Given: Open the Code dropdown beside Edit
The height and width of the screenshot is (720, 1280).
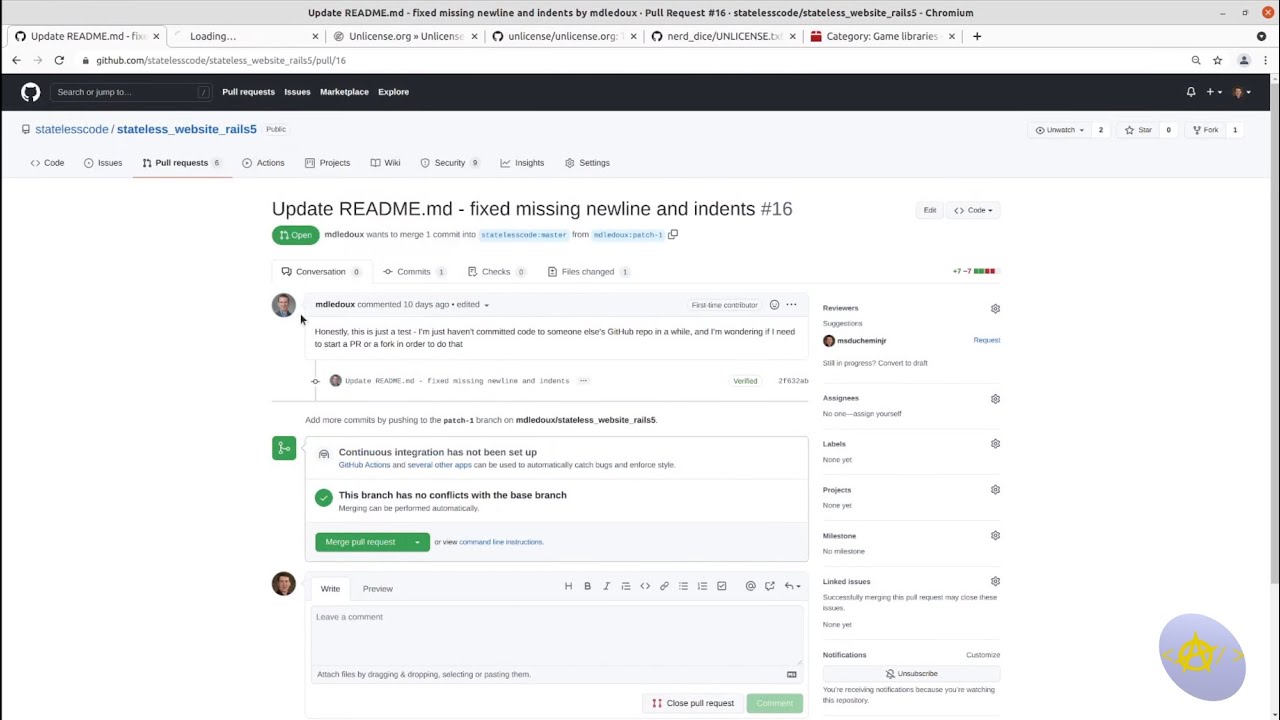Looking at the screenshot, I should click(973, 210).
